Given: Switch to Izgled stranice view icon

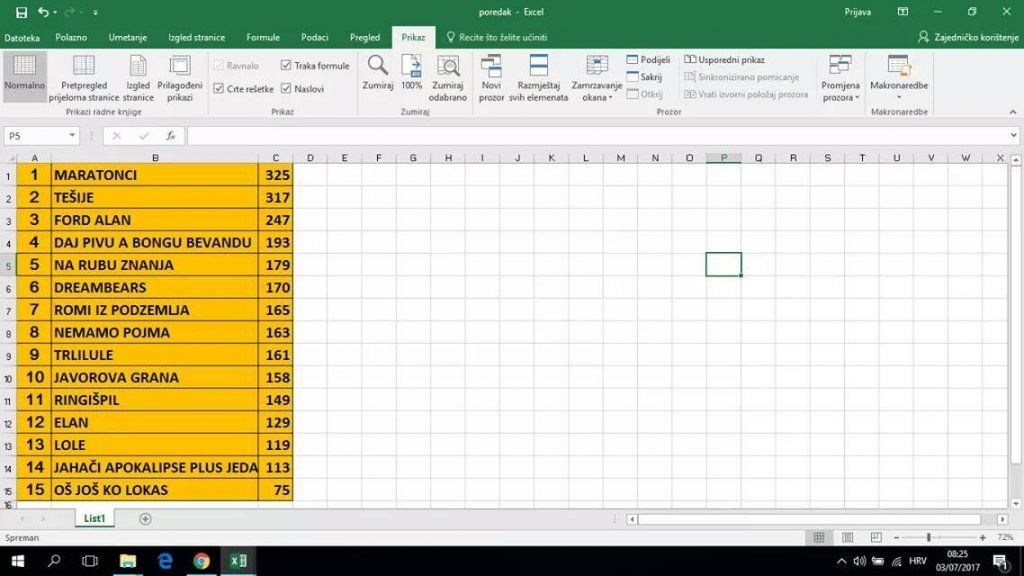Looking at the screenshot, I should click(138, 68).
